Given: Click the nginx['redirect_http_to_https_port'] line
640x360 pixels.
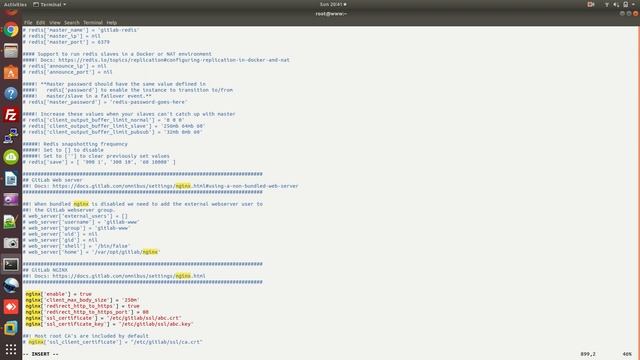Looking at the screenshot, I should pyautogui.click(x=87, y=312).
